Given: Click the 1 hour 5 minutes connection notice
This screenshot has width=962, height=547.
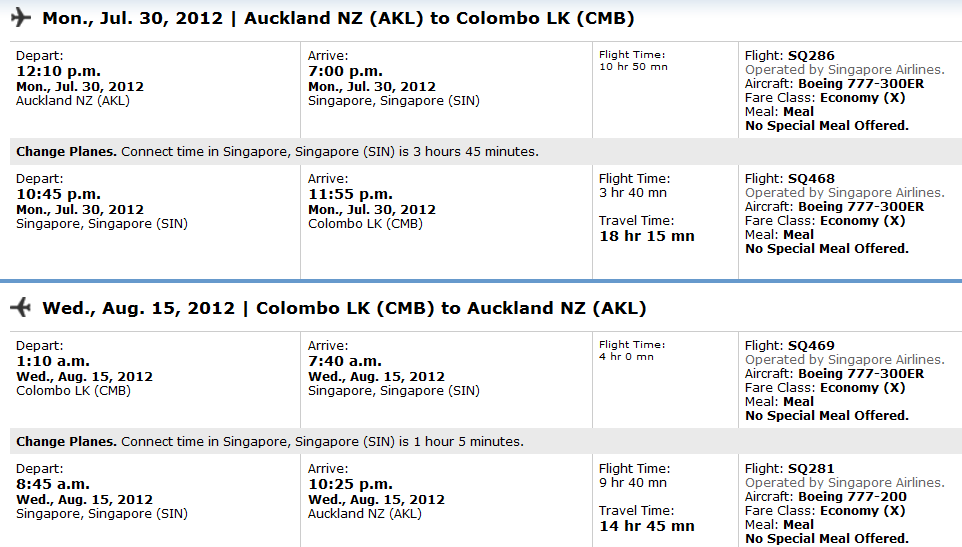Looking at the screenshot, I should point(270,442).
